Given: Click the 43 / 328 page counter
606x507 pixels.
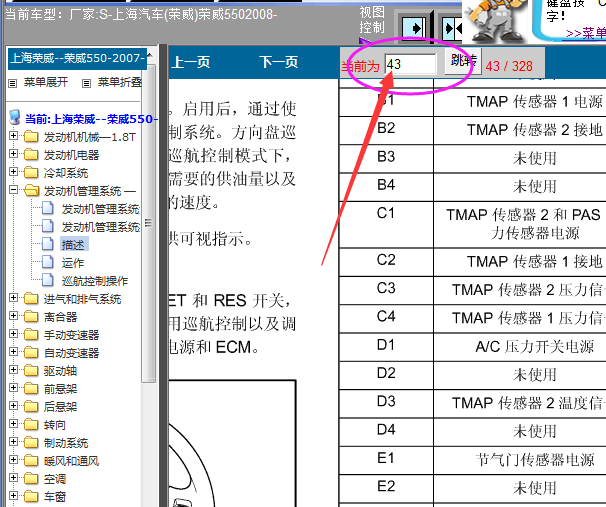Looking at the screenshot, I should 509,66.
